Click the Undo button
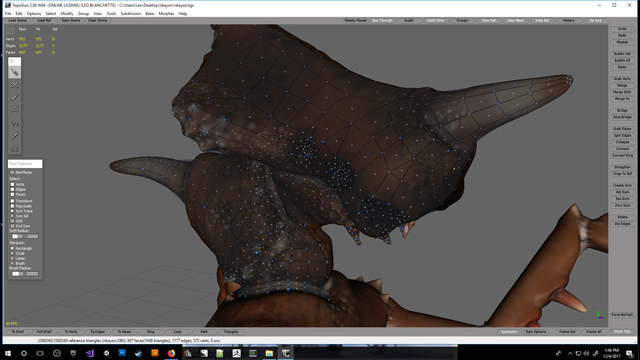The width and height of the screenshot is (640, 360). click(622, 29)
